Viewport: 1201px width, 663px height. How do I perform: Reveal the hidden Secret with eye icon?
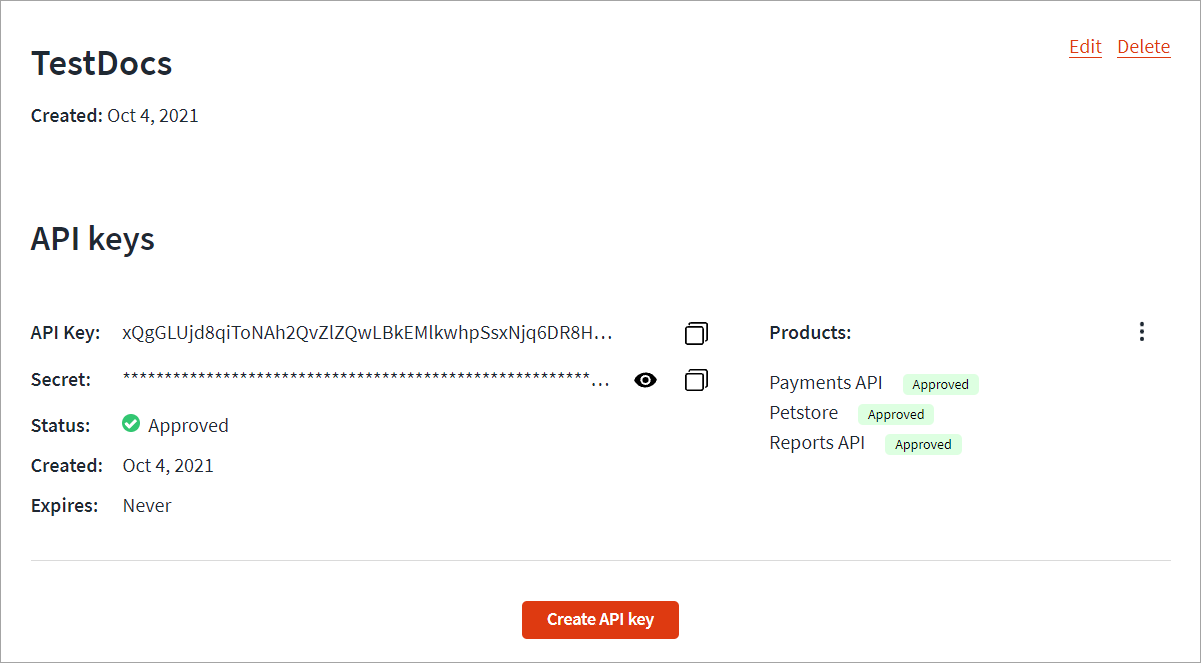(x=646, y=380)
